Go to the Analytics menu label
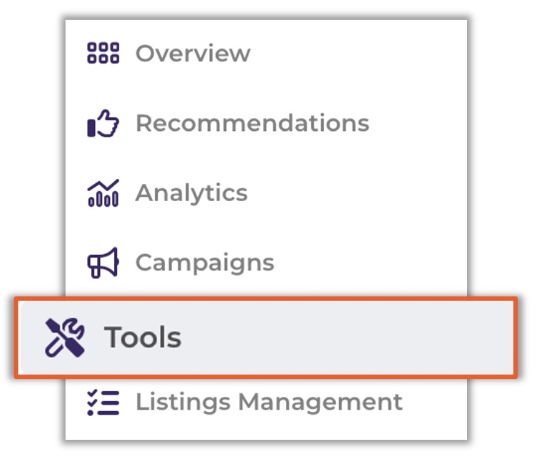This screenshot has height=462, width=538. point(191,194)
